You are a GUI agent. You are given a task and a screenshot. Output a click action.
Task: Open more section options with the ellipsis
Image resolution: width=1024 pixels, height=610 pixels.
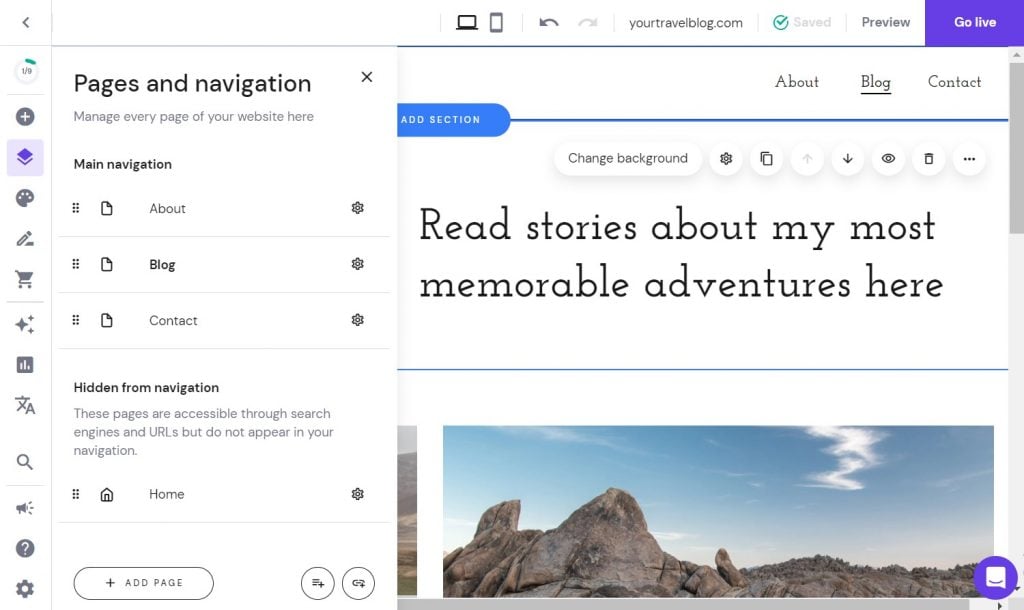click(968, 158)
